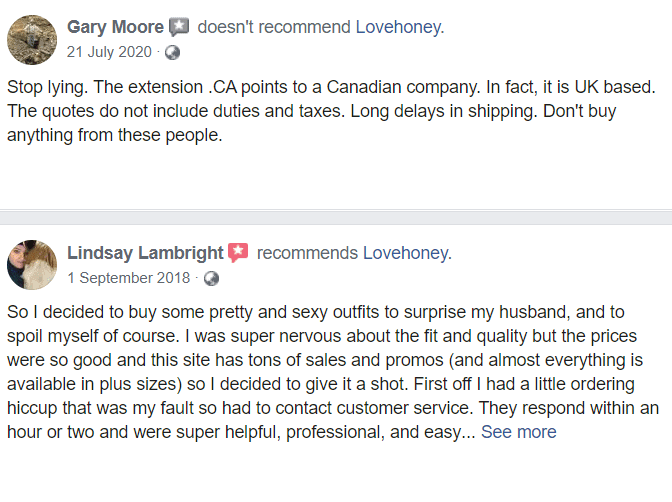Viewport: 672px width, 502px height.
Task: Open Gary Moore's profile name link
Action: (115, 27)
